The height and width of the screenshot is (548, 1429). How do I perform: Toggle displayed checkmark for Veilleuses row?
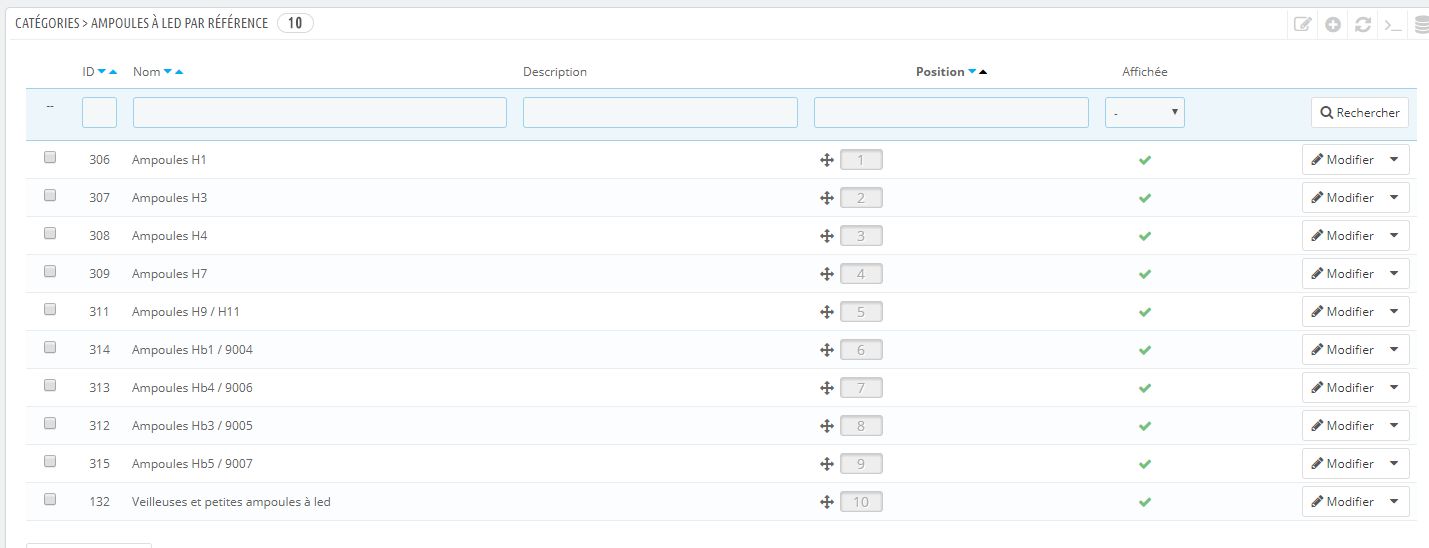tap(1145, 502)
